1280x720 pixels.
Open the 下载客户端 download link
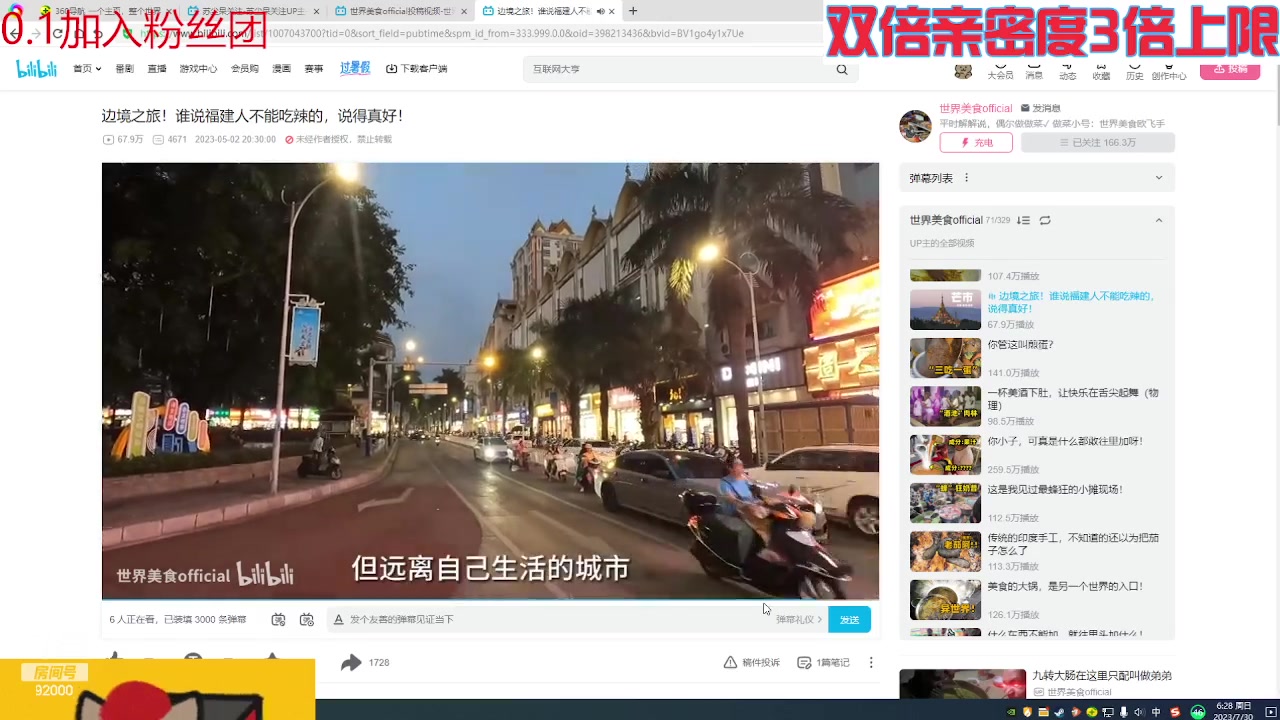click(417, 69)
